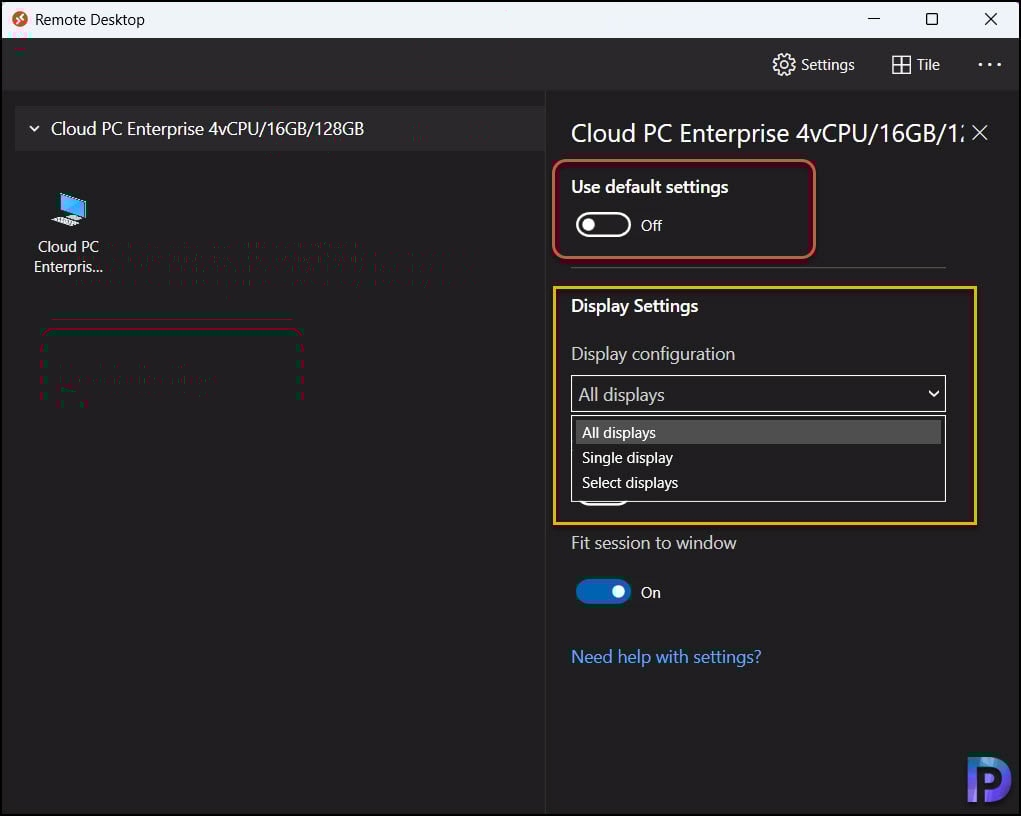This screenshot has height=816, width=1021.
Task: Choose Select displays from the list
Action: pos(758,483)
